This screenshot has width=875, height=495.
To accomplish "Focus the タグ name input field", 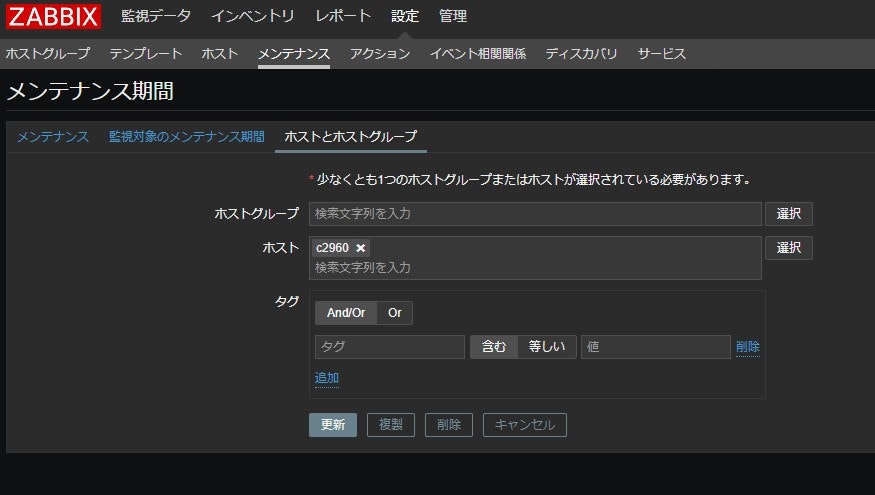I will pyautogui.click(x=390, y=347).
